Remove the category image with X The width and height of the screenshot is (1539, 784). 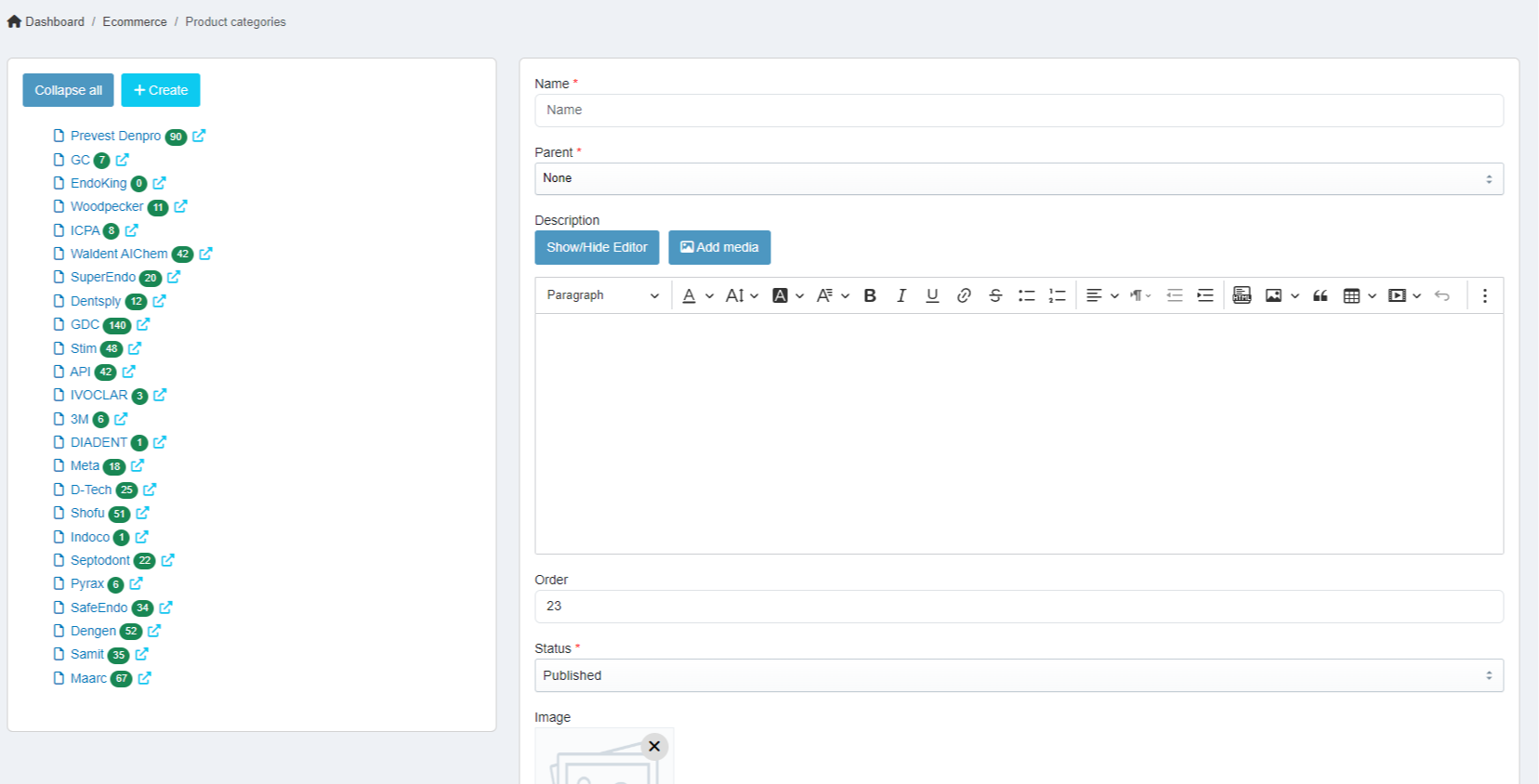pos(654,746)
